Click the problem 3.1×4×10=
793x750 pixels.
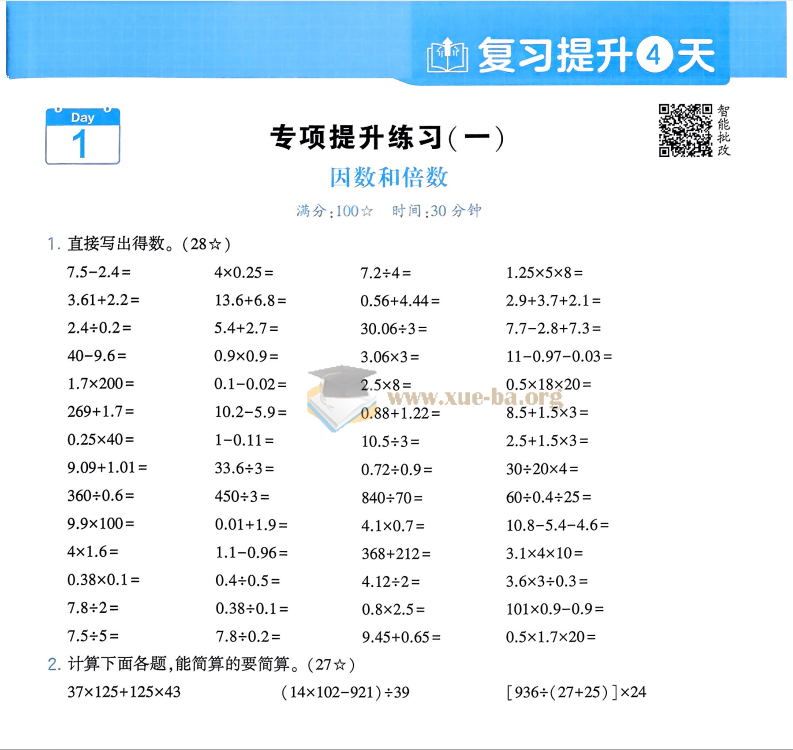[x=544, y=553]
